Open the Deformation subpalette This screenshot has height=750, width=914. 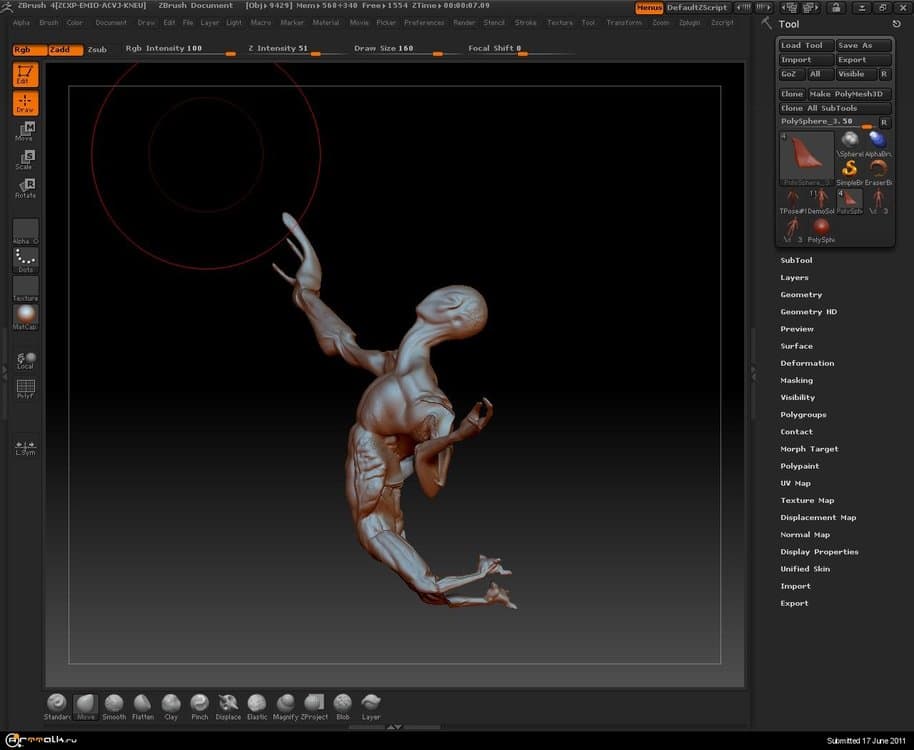click(x=807, y=363)
